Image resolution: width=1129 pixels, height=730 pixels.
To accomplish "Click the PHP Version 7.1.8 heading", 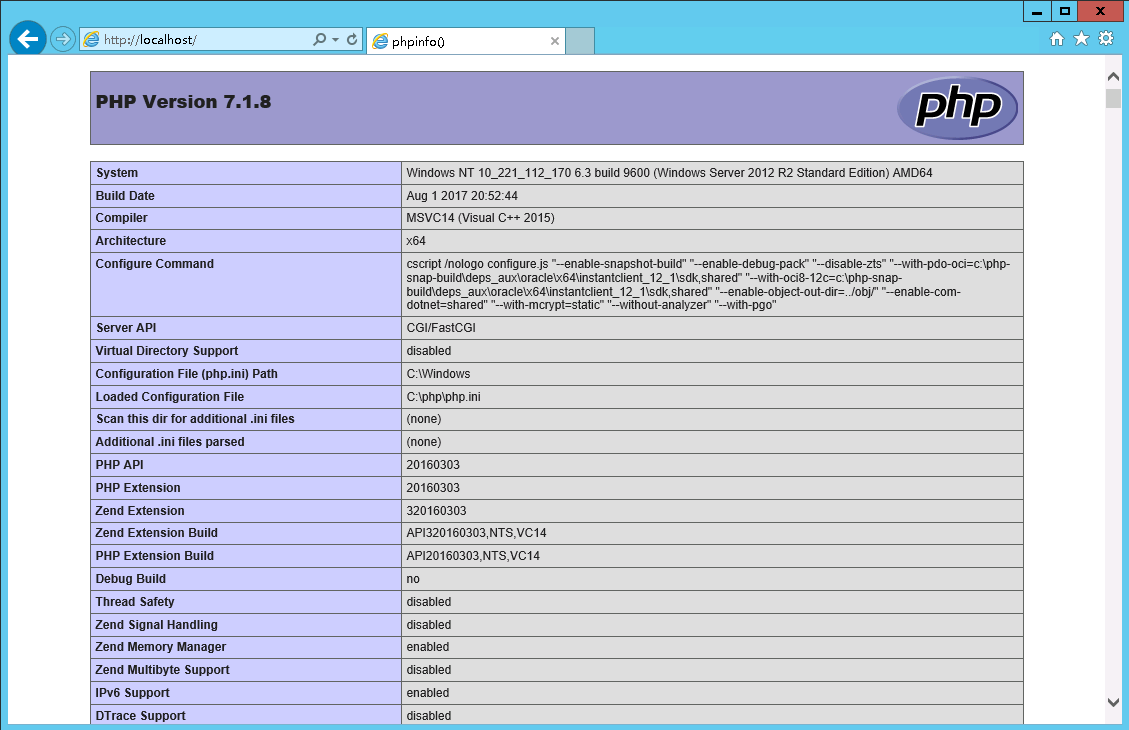I will coord(184,102).
